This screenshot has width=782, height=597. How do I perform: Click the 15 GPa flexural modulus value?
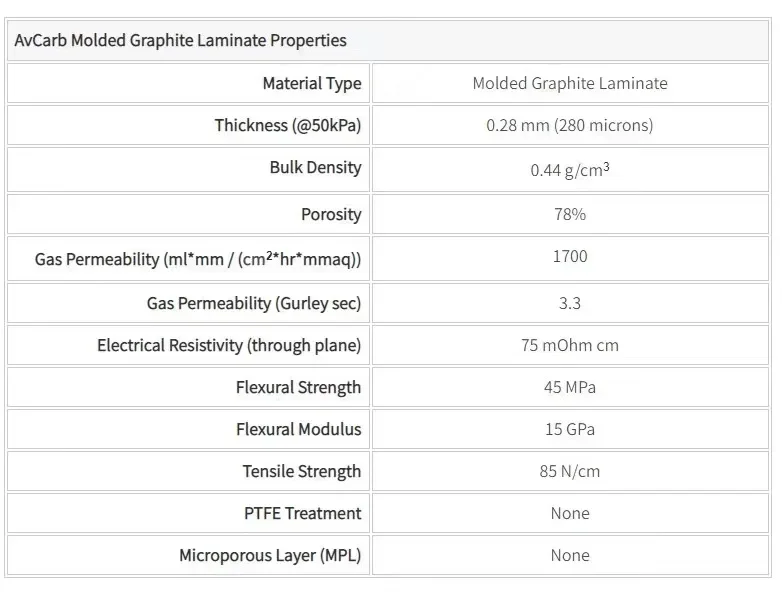[569, 429]
